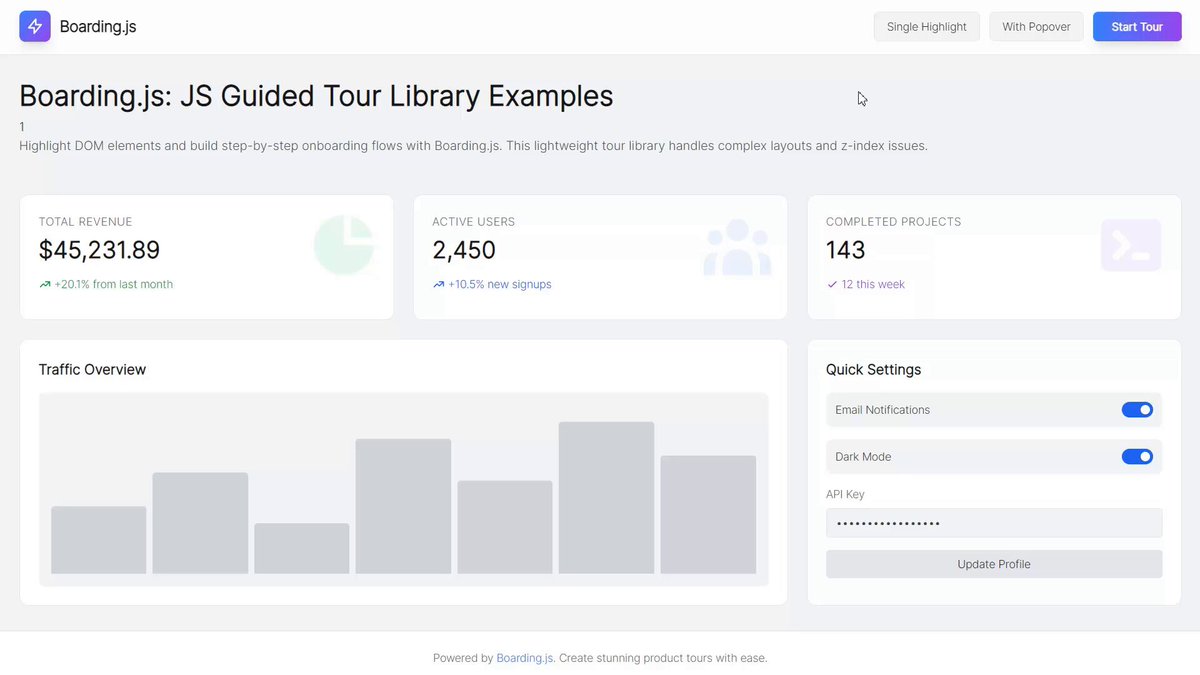This screenshot has width=1200, height=675.
Task: Focus the API Key password field
Action: (994, 523)
